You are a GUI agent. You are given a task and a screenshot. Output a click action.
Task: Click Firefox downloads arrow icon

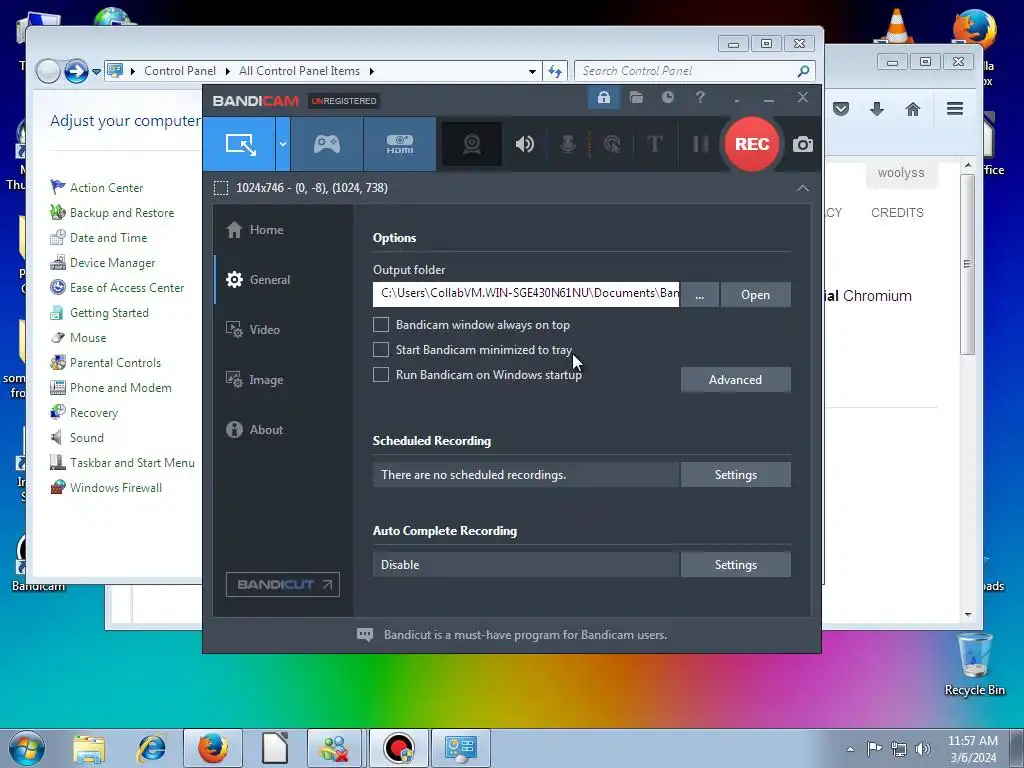(877, 108)
